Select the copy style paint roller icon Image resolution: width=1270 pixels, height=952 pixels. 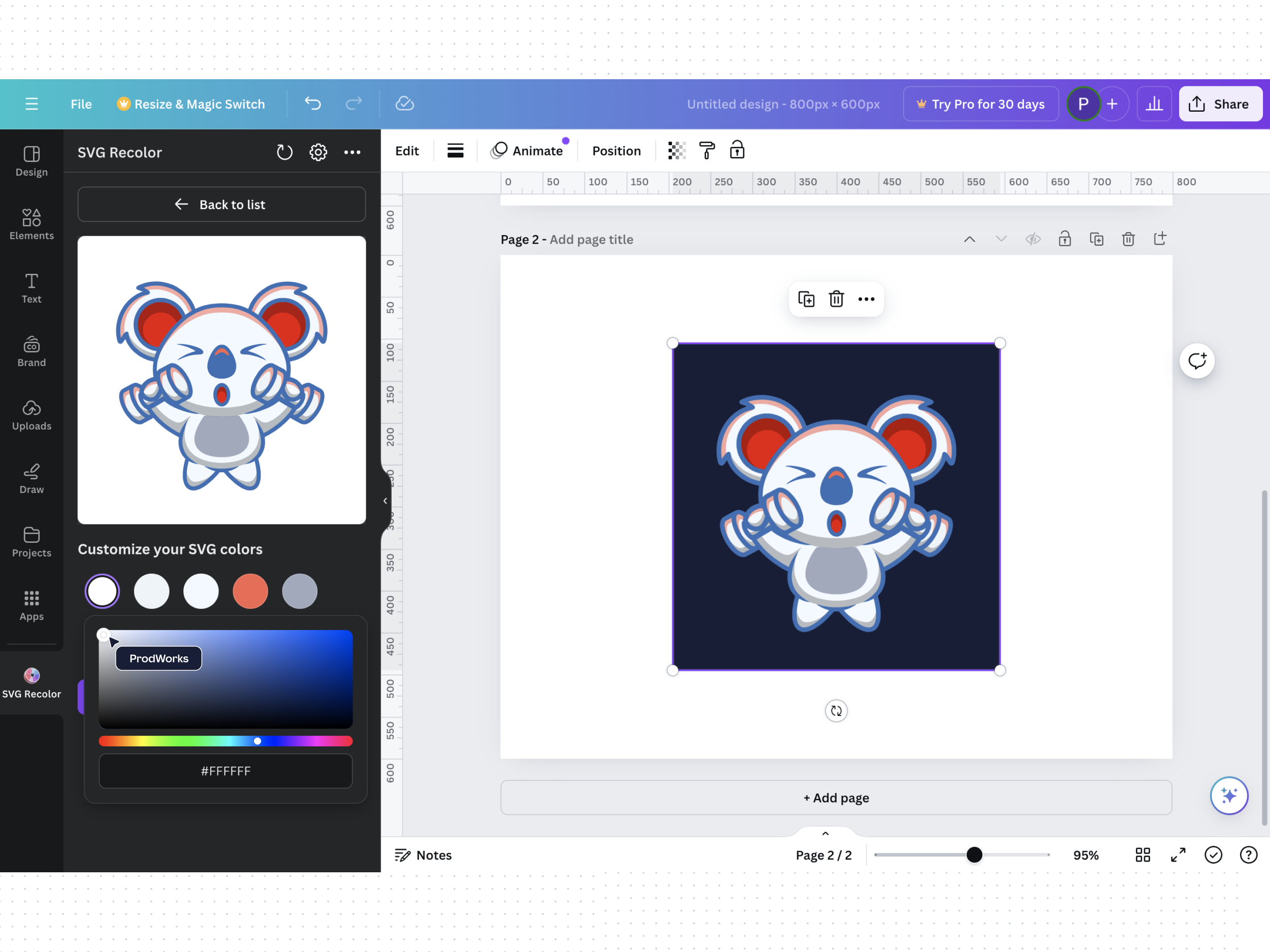coord(707,151)
